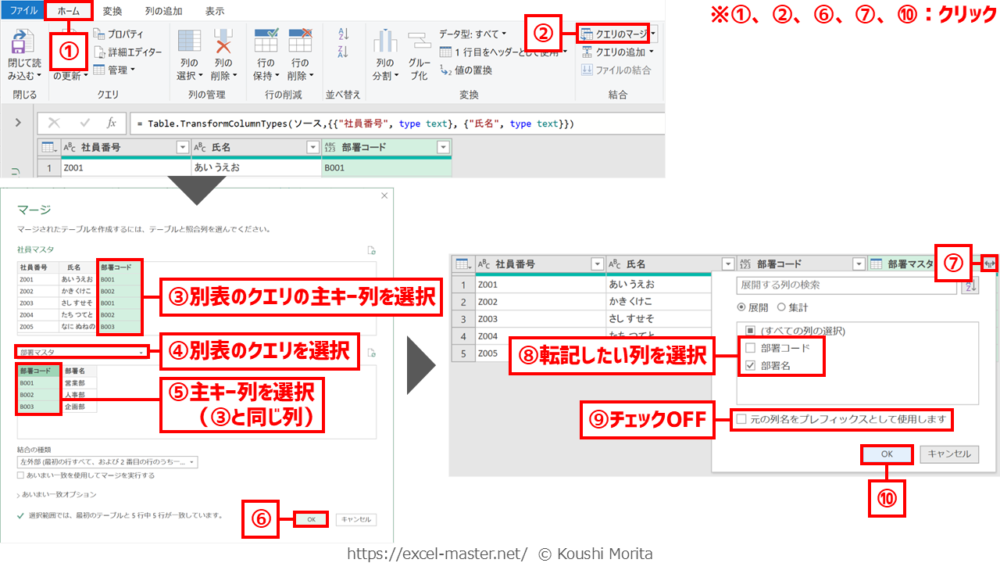Click OK in the Merge dialog
The image size is (1000, 563).
[311, 519]
